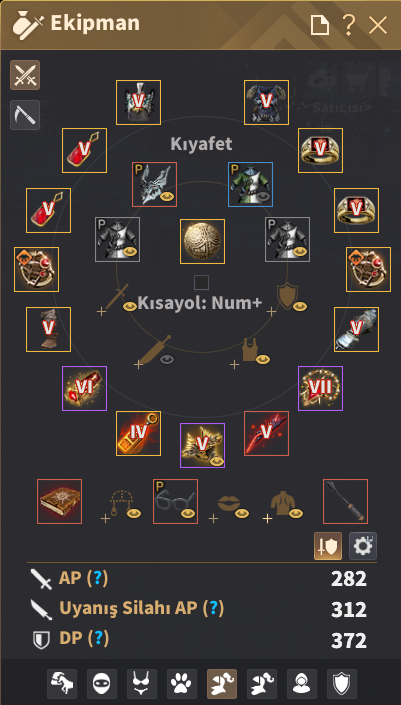Select the IV orange talisman slot
The image size is (401, 705).
coord(138,433)
